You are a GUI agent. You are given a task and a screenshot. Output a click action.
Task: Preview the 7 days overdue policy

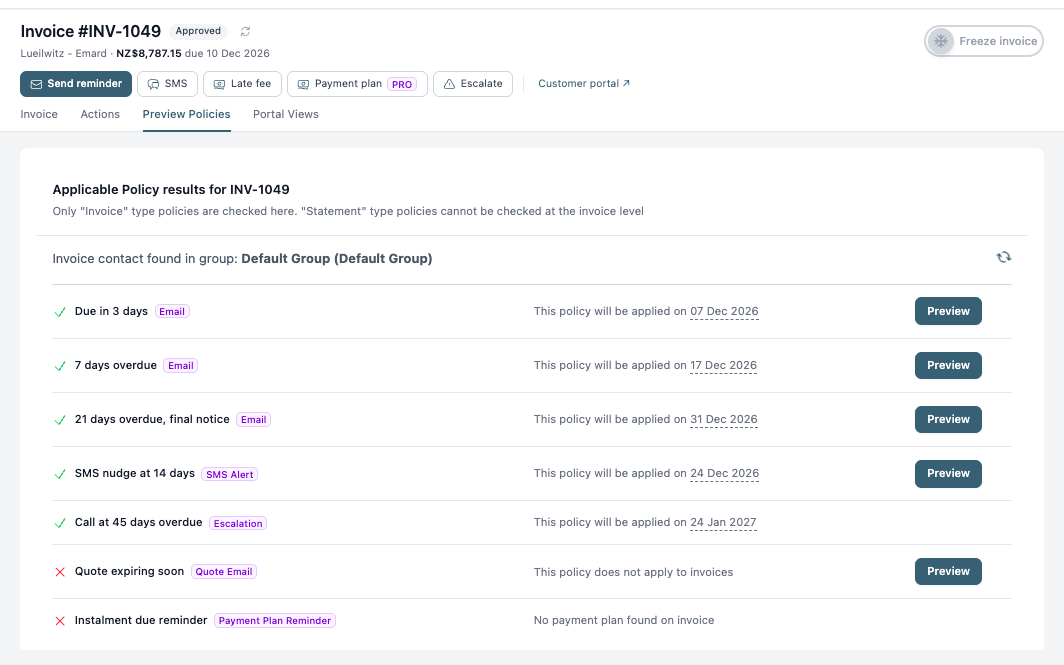coord(948,366)
